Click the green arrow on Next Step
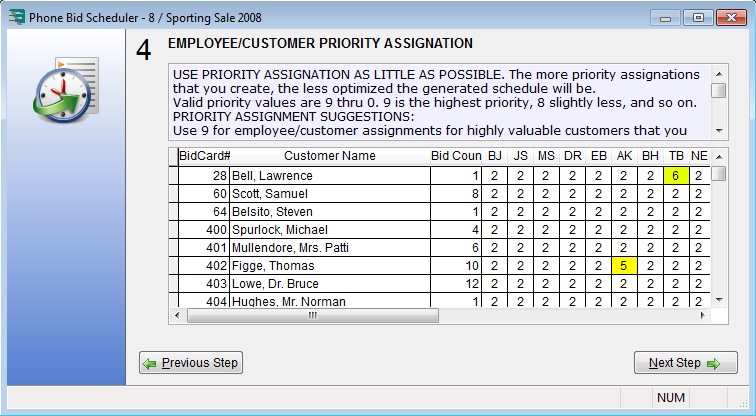756x416 pixels. click(x=714, y=363)
